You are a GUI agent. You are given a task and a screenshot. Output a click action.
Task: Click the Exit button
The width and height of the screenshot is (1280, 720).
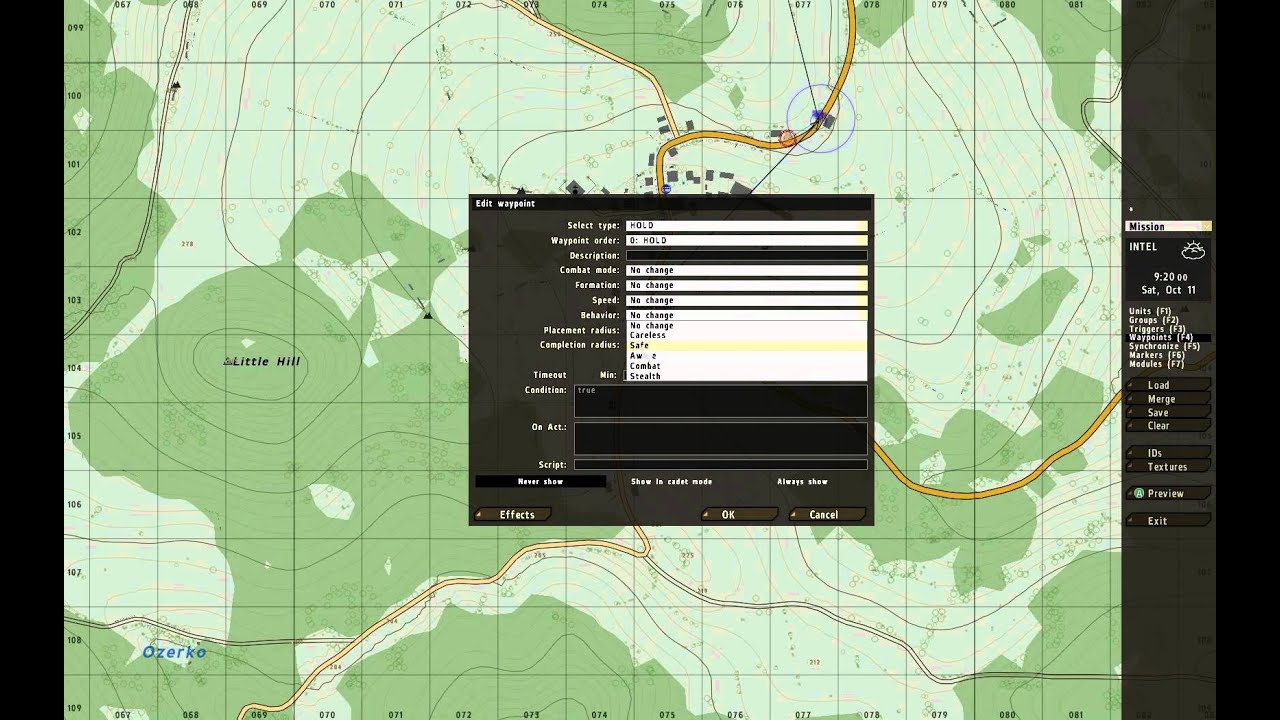1168,521
